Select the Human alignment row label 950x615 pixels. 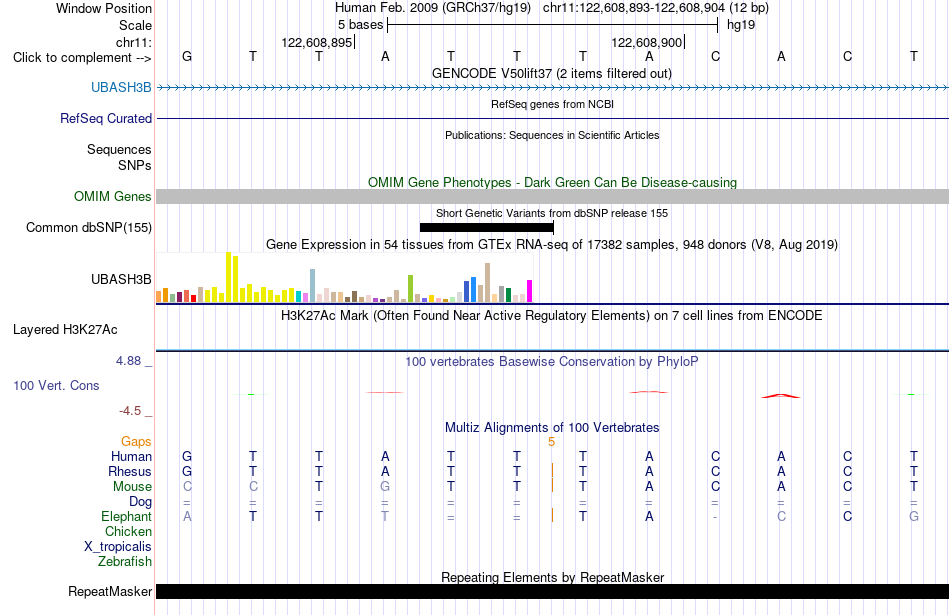[x=131, y=456]
